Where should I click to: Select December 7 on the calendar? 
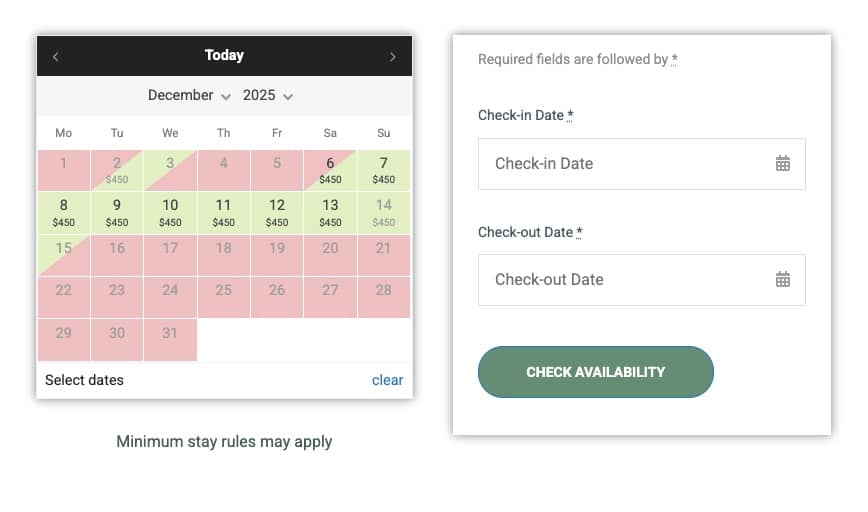pos(383,170)
